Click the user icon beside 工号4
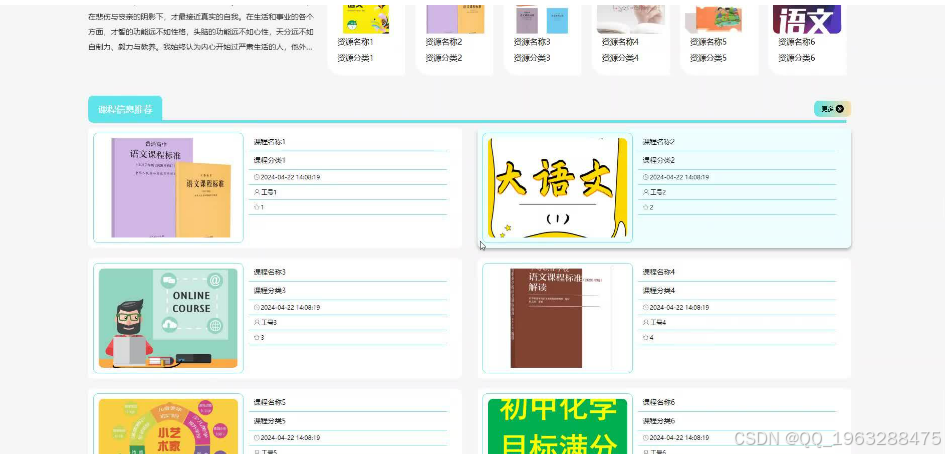The height and width of the screenshot is (454, 945). [645, 323]
